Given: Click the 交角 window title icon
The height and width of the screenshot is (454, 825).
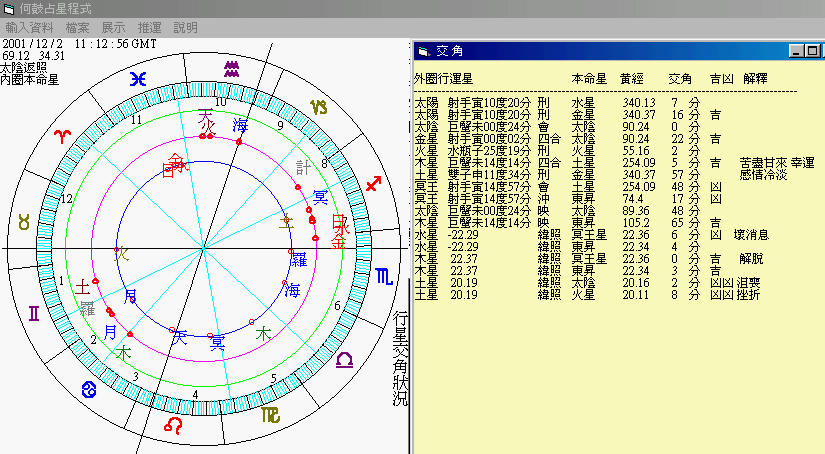Looking at the screenshot, I should (x=423, y=51).
